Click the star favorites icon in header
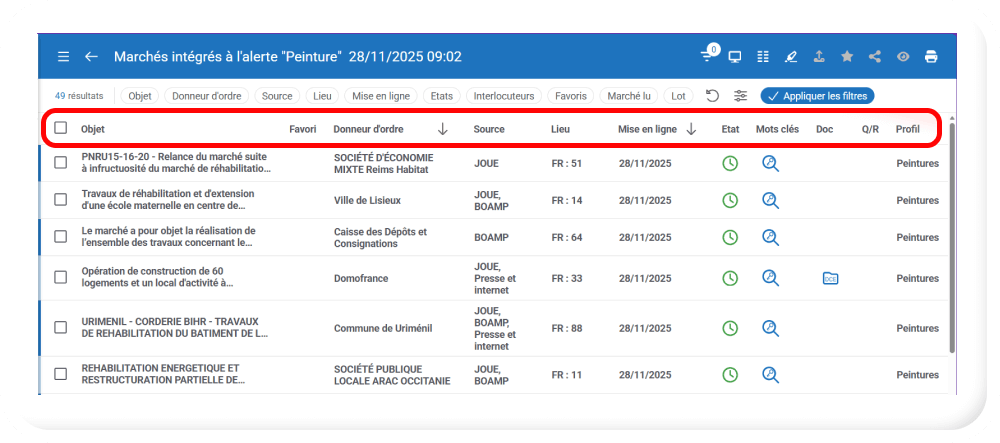This screenshot has width=1000, height=443. [x=847, y=57]
